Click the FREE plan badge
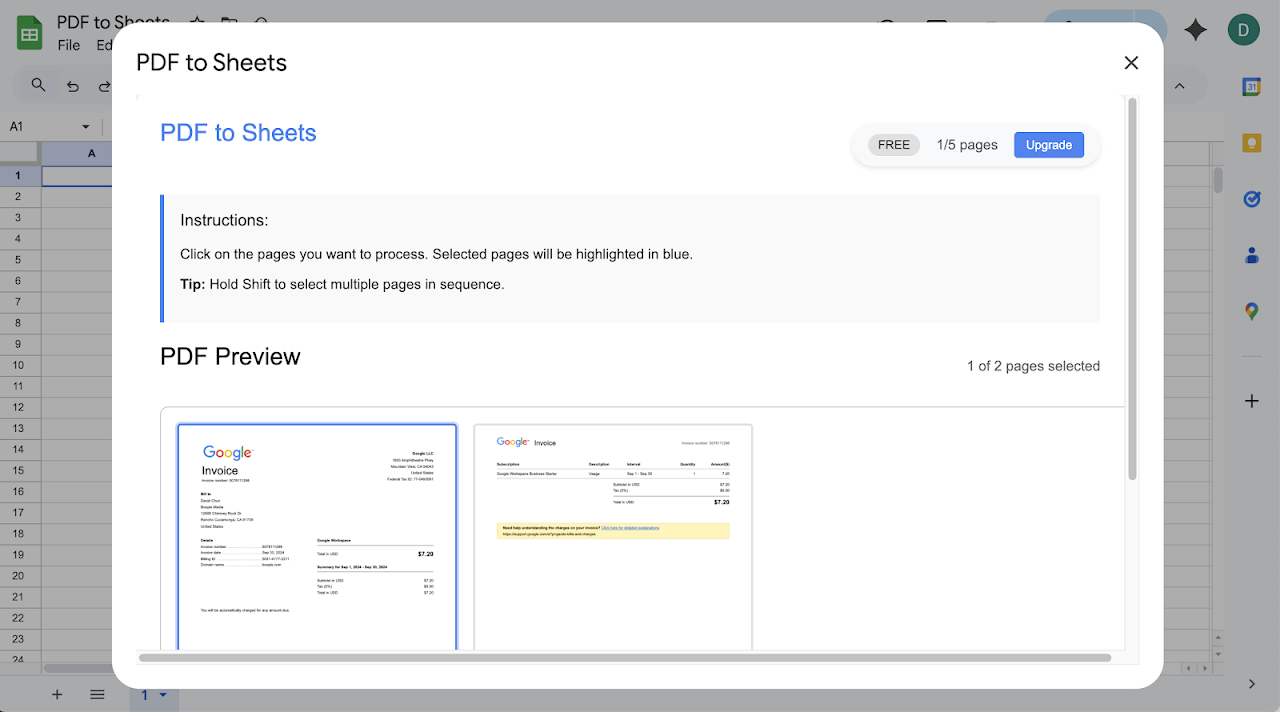Screen dimensions: 1280x712 tap(893, 145)
